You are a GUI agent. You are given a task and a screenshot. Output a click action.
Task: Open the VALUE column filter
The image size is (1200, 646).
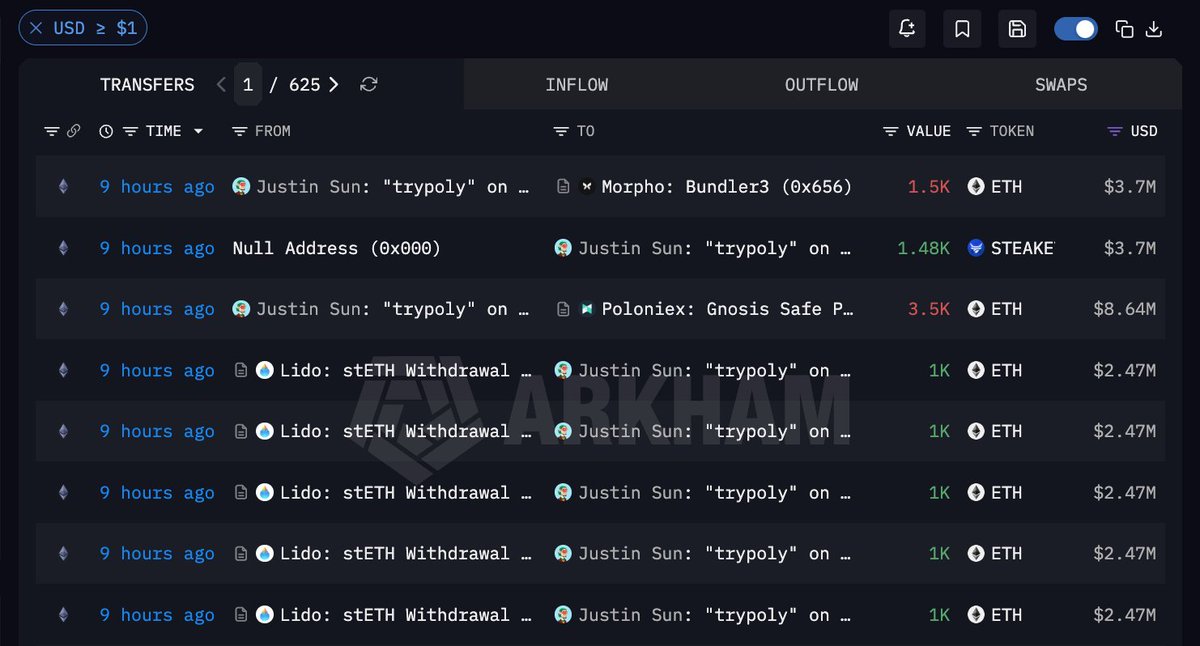[x=891, y=131]
